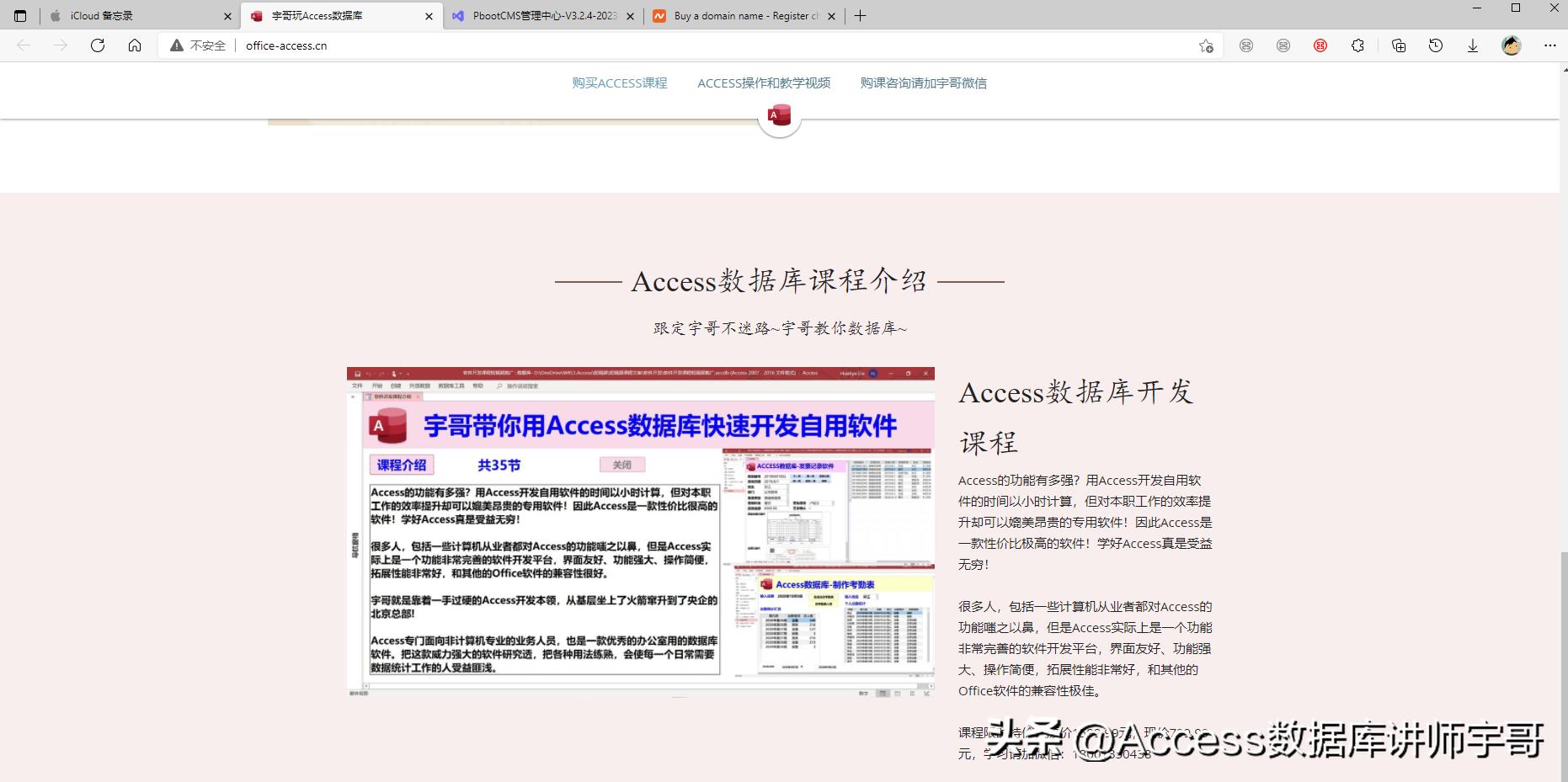Open 购课咨询请加宇哥微信 link
Image resolution: width=1568 pixels, height=782 pixels.
coord(924,82)
